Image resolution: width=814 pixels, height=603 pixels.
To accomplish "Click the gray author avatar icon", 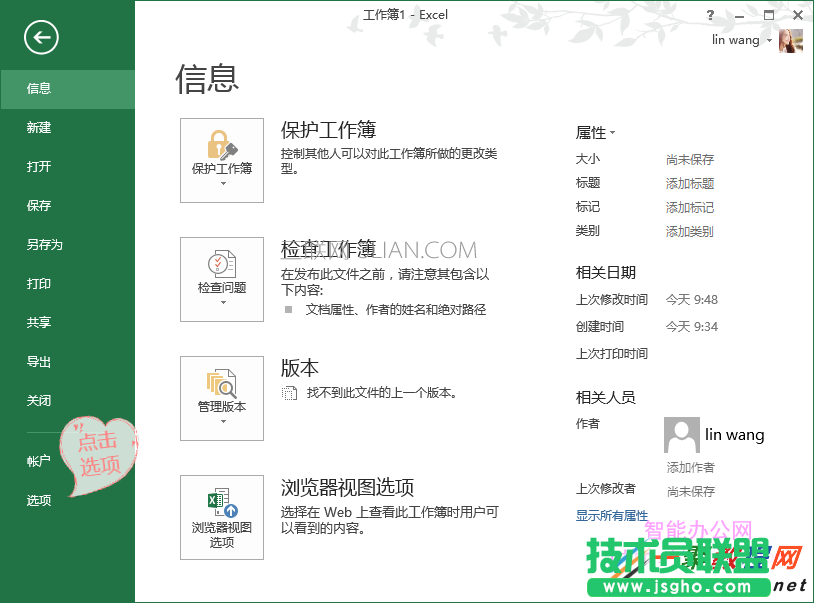I will pyautogui.click(x=681, y=435).
